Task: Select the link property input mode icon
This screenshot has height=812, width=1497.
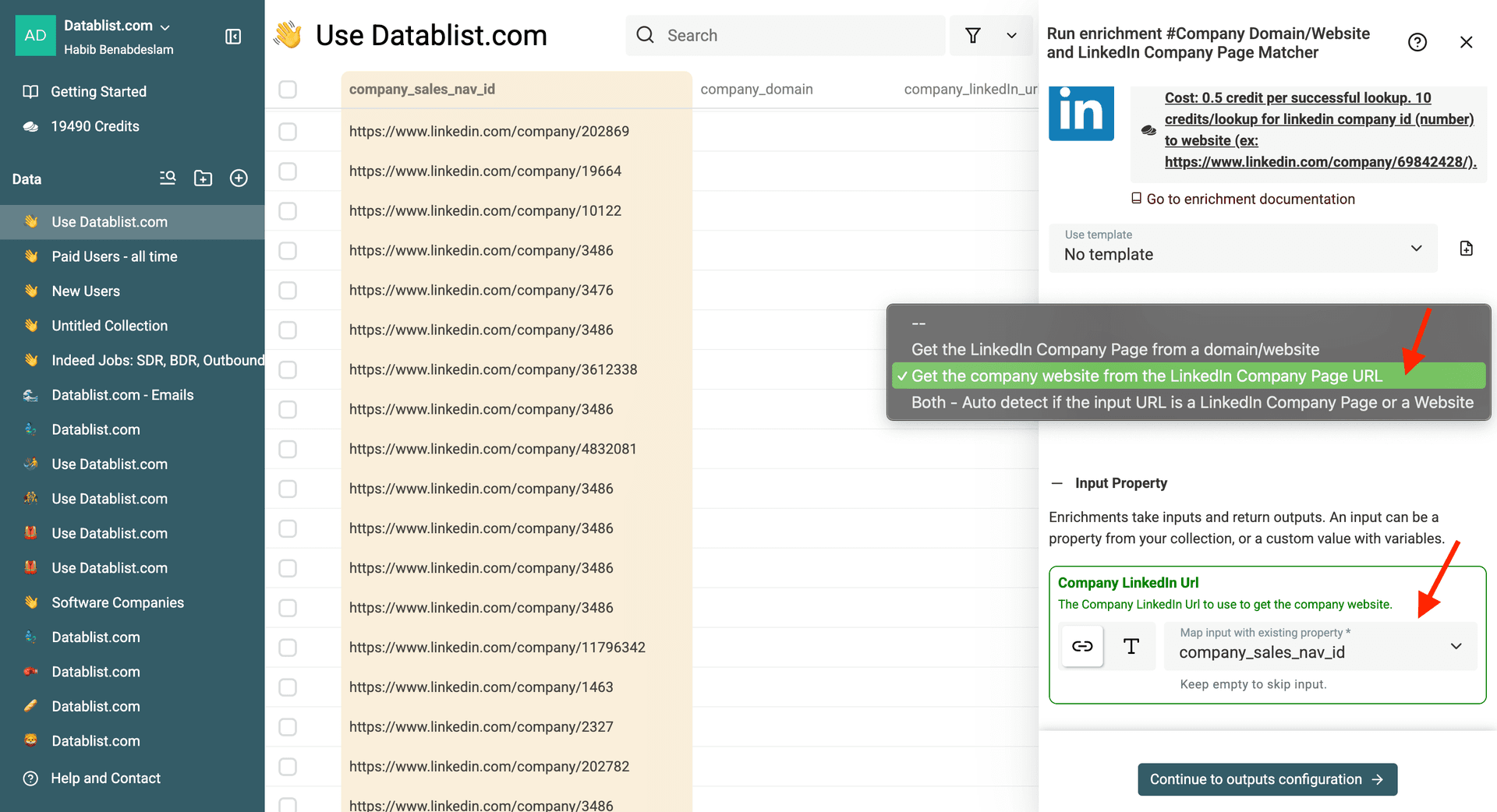Action: (1082, 646)
